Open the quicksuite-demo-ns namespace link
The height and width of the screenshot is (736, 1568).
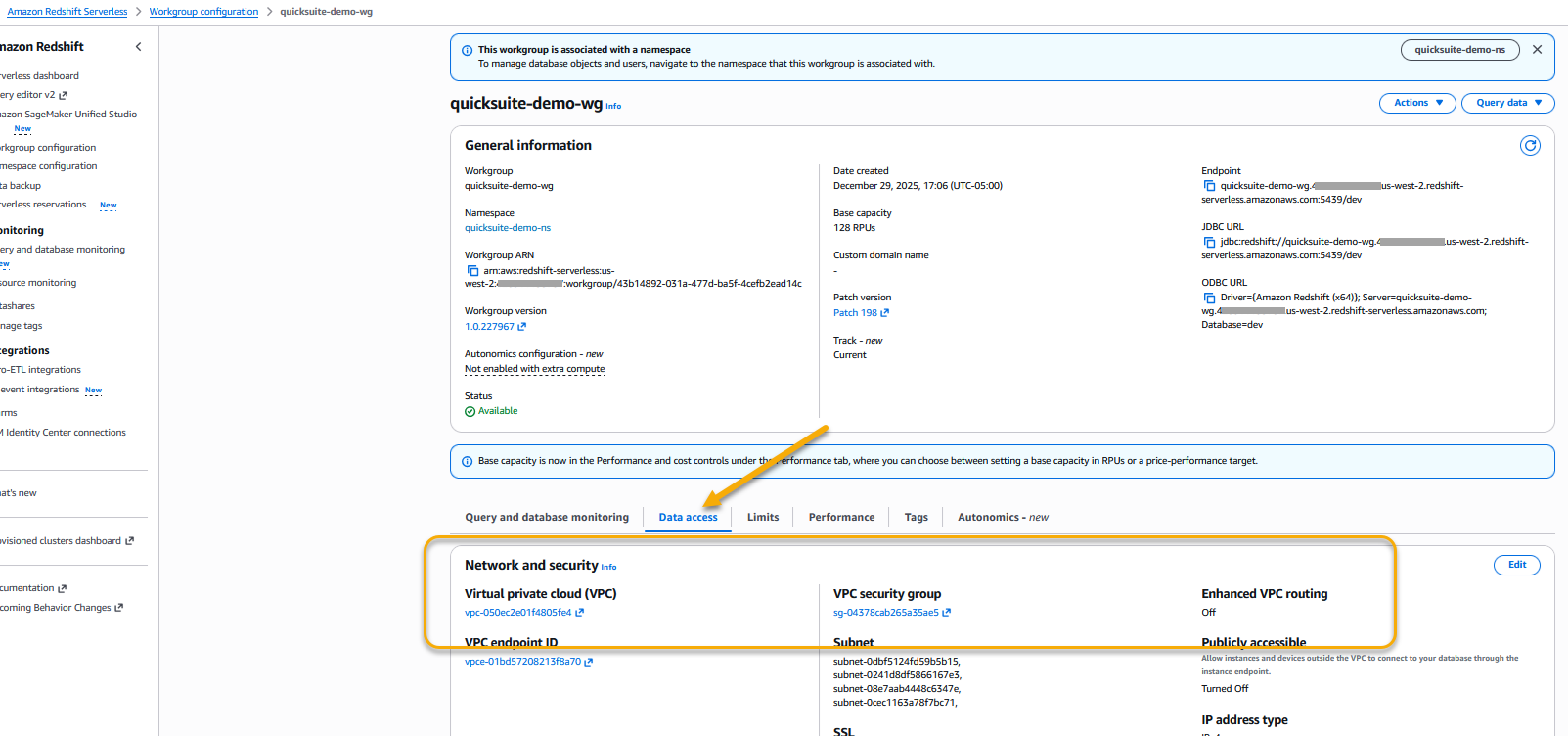click(x=507, y=228)
